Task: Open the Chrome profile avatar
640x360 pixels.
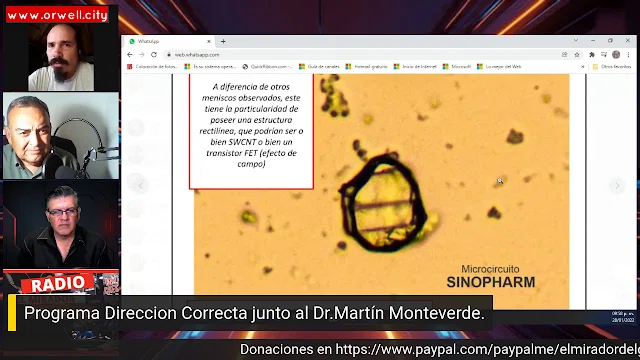Action: [x=616, y=55]
